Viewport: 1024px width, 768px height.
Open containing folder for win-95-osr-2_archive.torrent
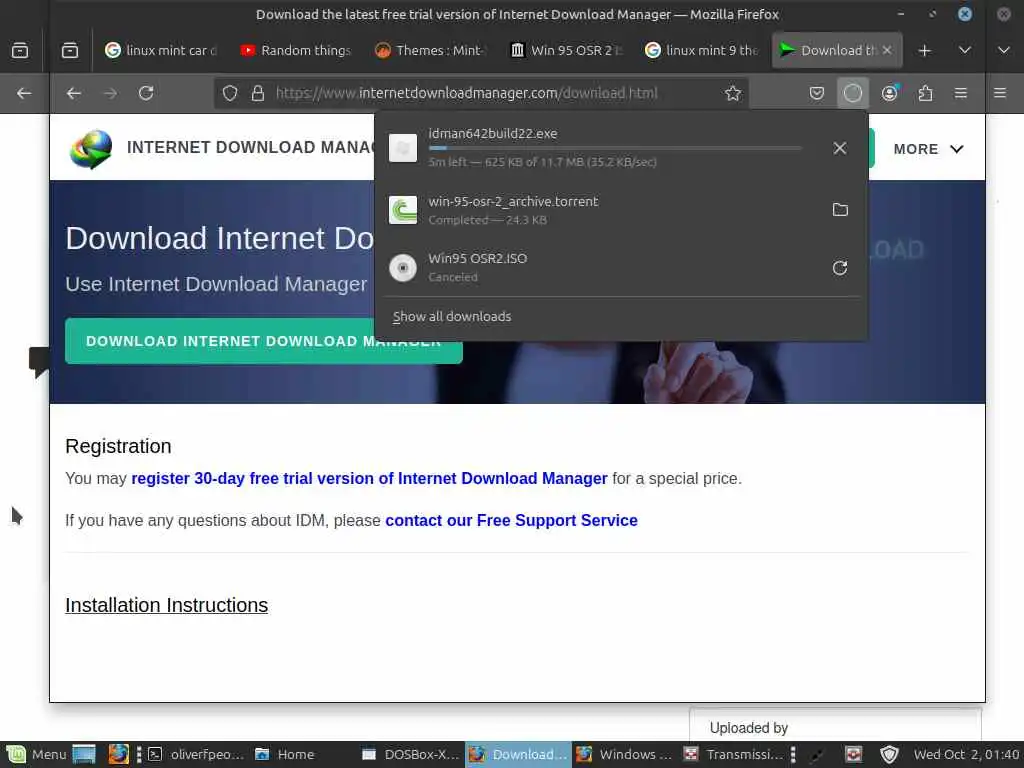click(840, 210)
